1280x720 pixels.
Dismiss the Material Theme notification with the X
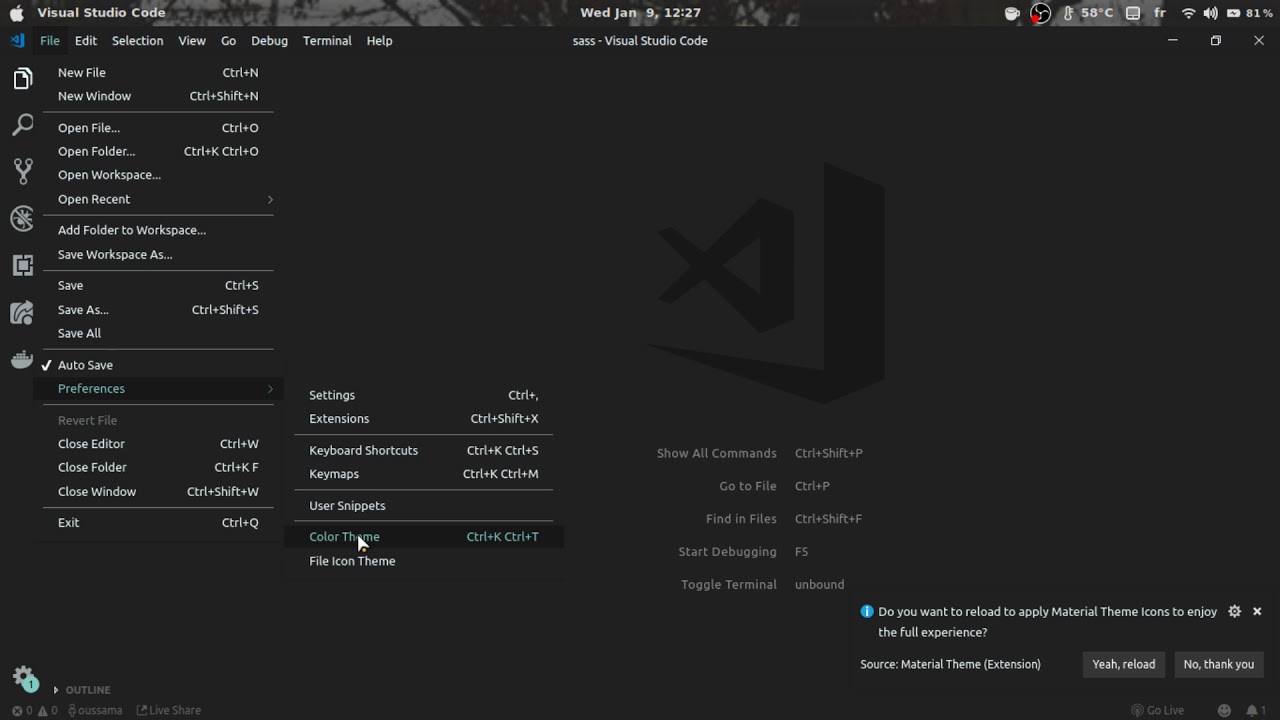point(1257,611)
